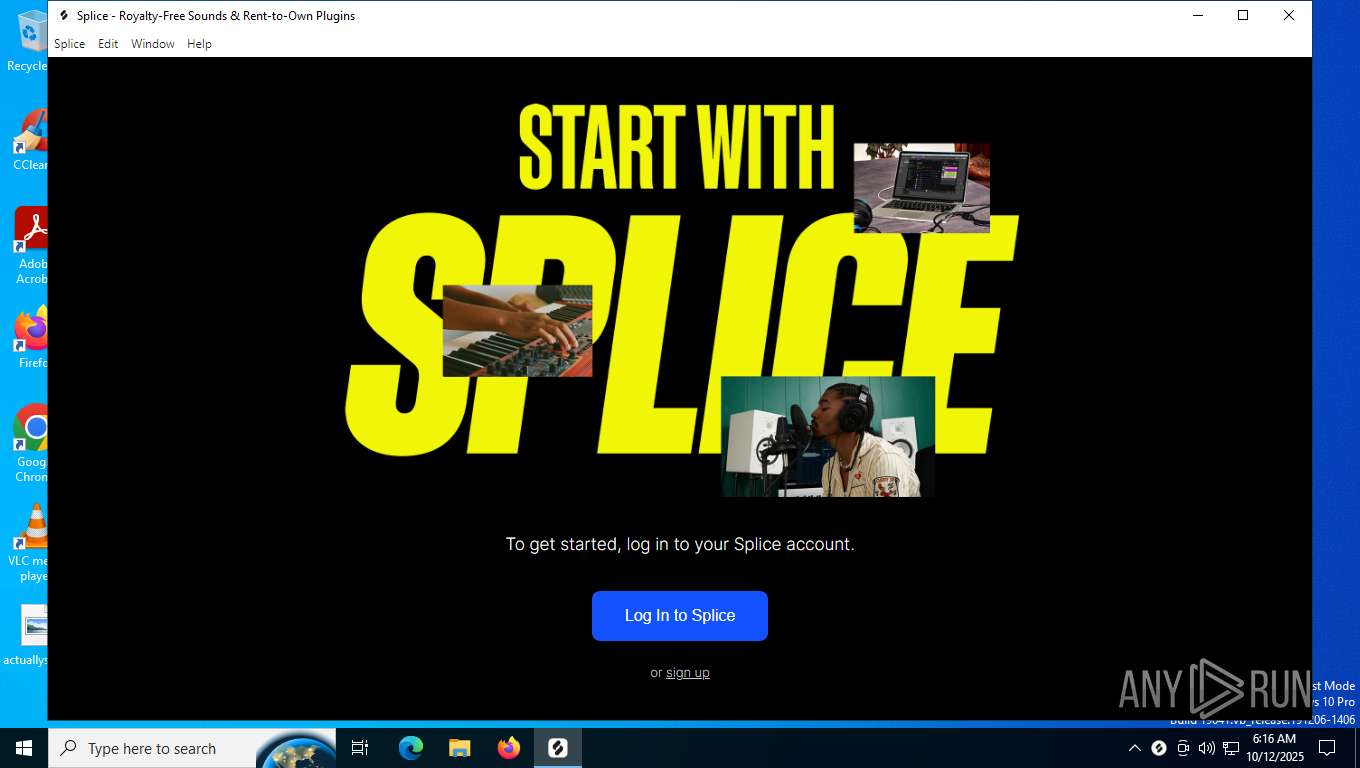
Task: Open the volume control in the tray
Action: coord(1207,748)
